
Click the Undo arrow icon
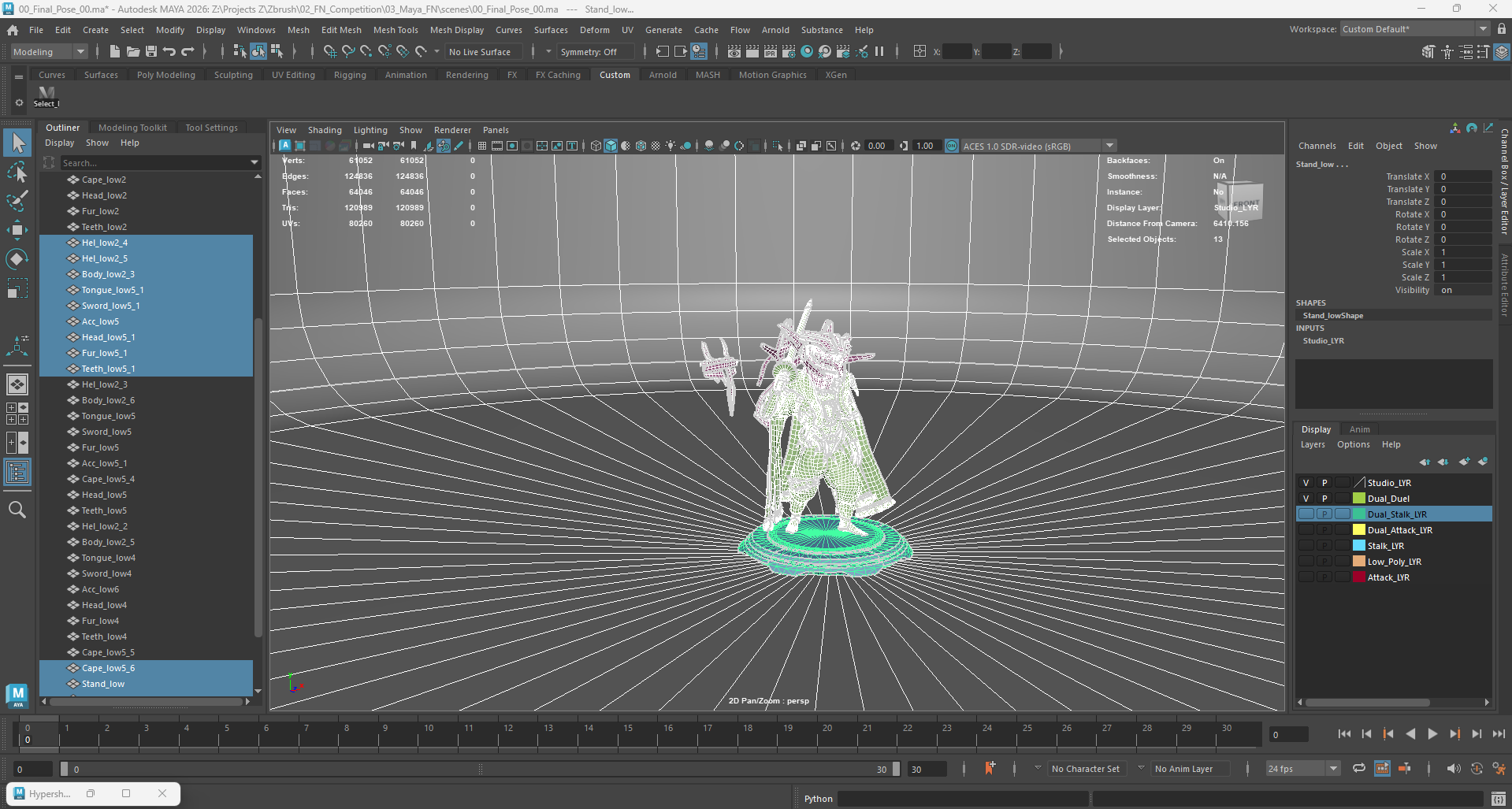point(169,52)
